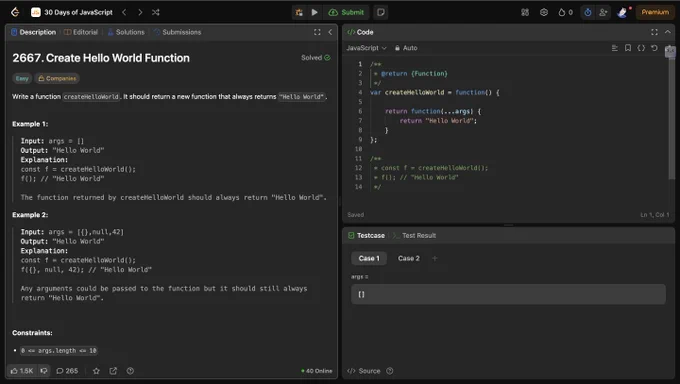The width and height of the screenshot is (680, 384).
Task: Switch to the Editorial tab
Action: tap(81, 32)
